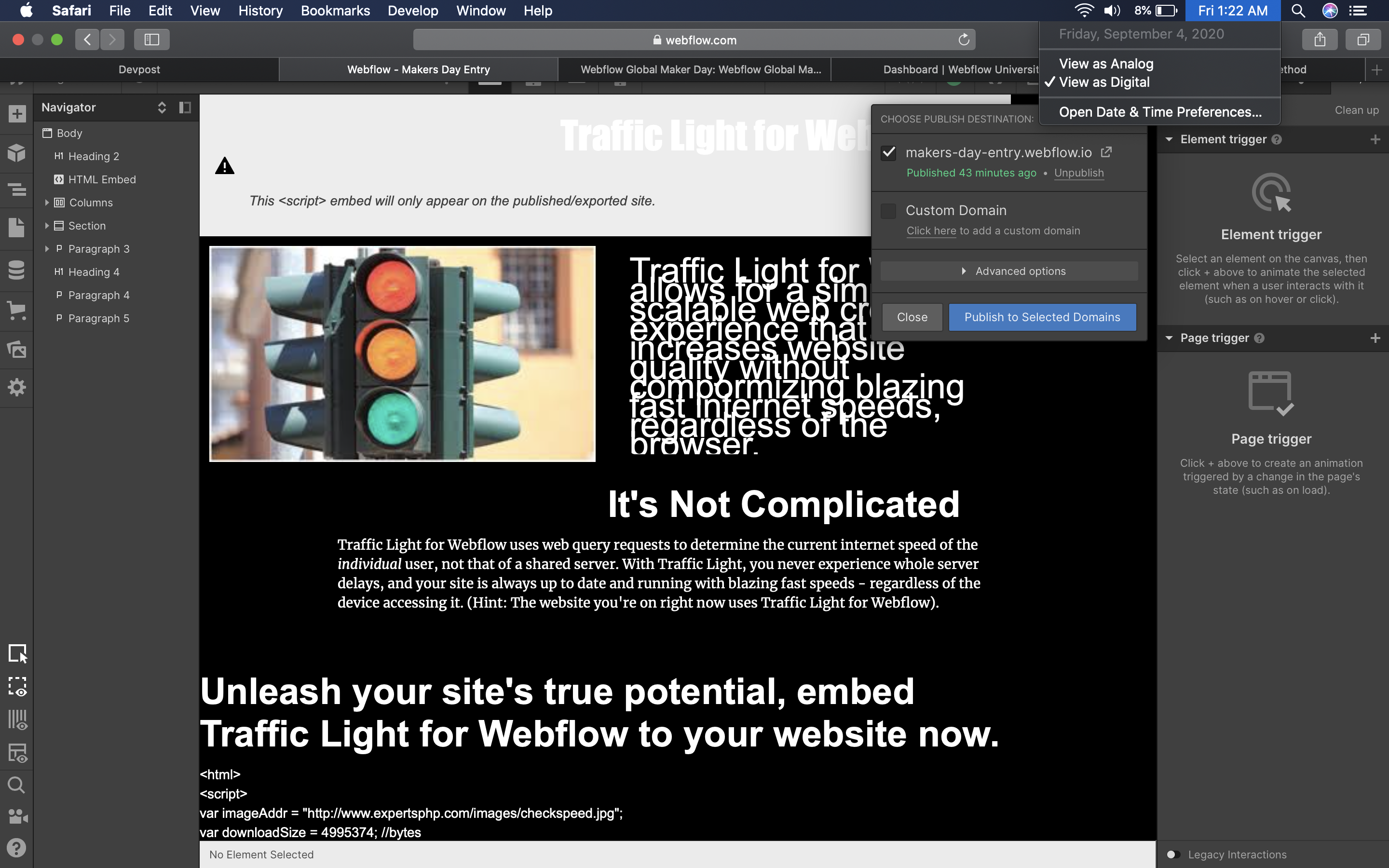Viewport: 1389px width, 868px height.
Task: Expand Advanced options in publish dialog
Action: click(x=1009, y=271)
